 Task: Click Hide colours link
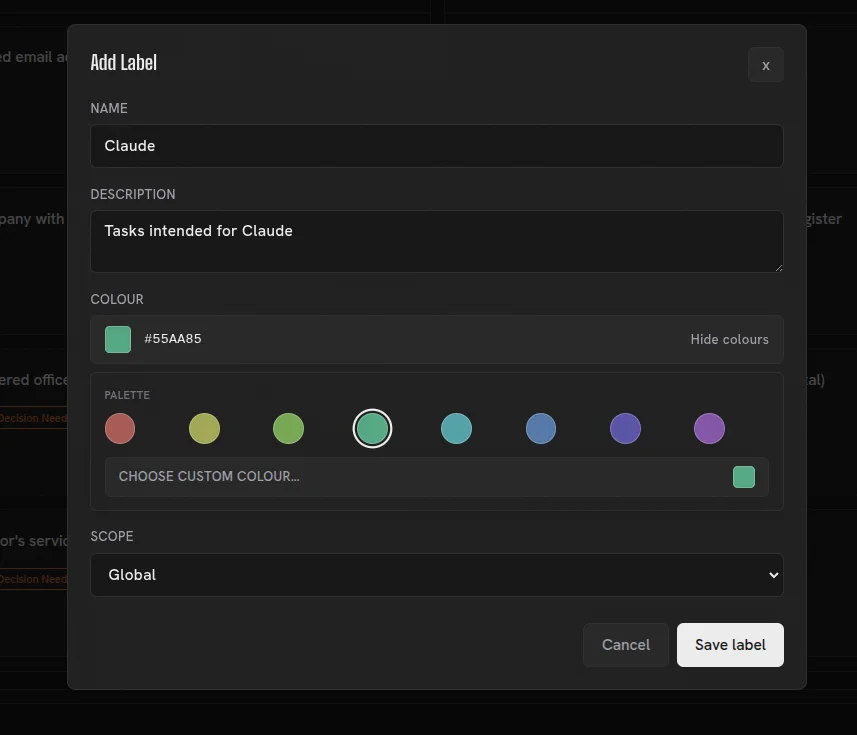729,339
